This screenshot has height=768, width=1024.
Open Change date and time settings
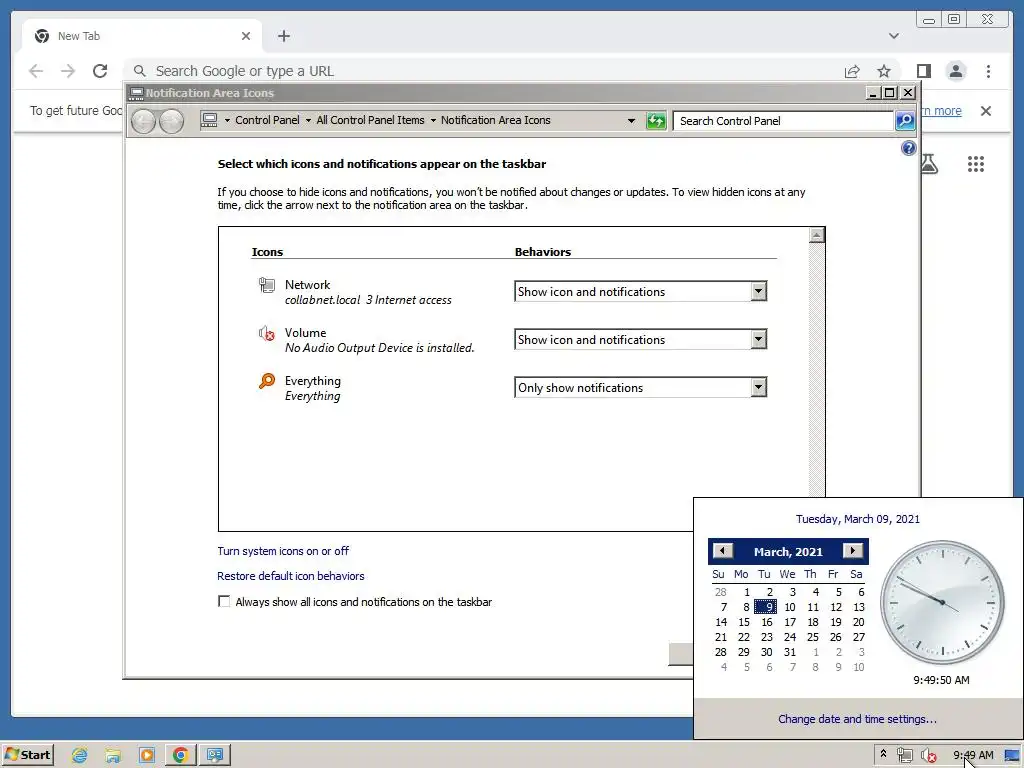[857, 719]
